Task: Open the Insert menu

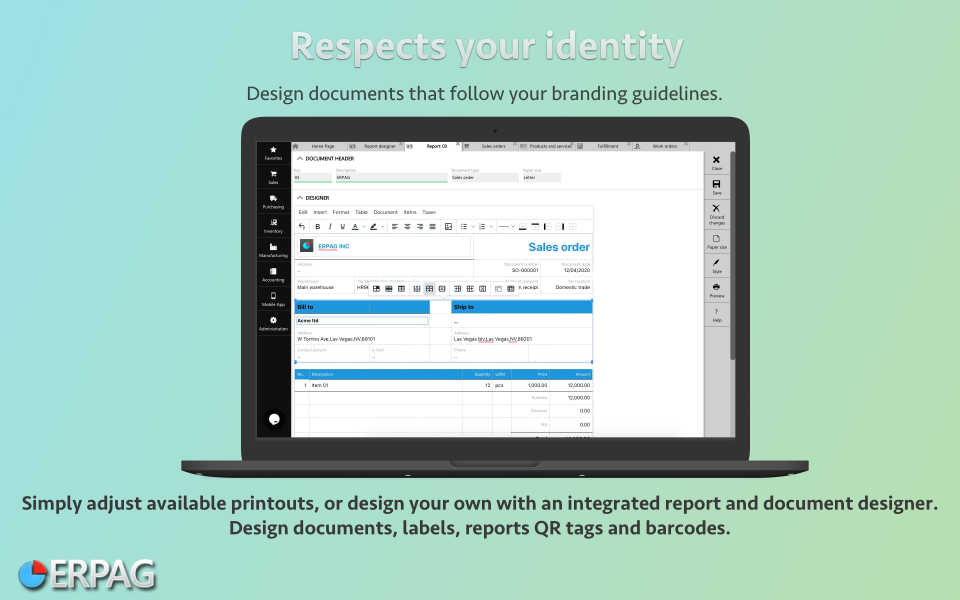Action: [x=320, y=212]
